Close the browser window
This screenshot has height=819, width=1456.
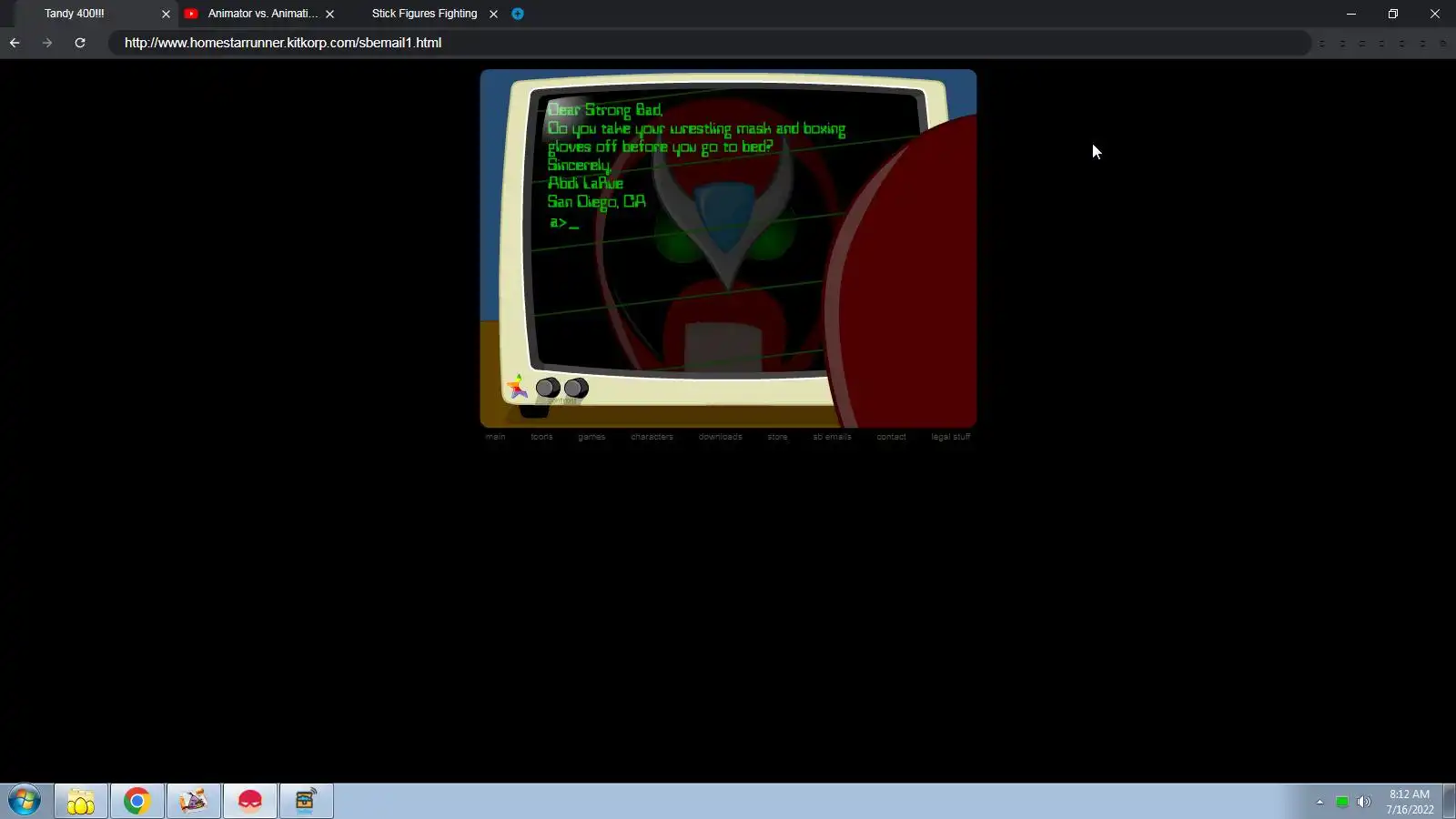[1435, 14]
